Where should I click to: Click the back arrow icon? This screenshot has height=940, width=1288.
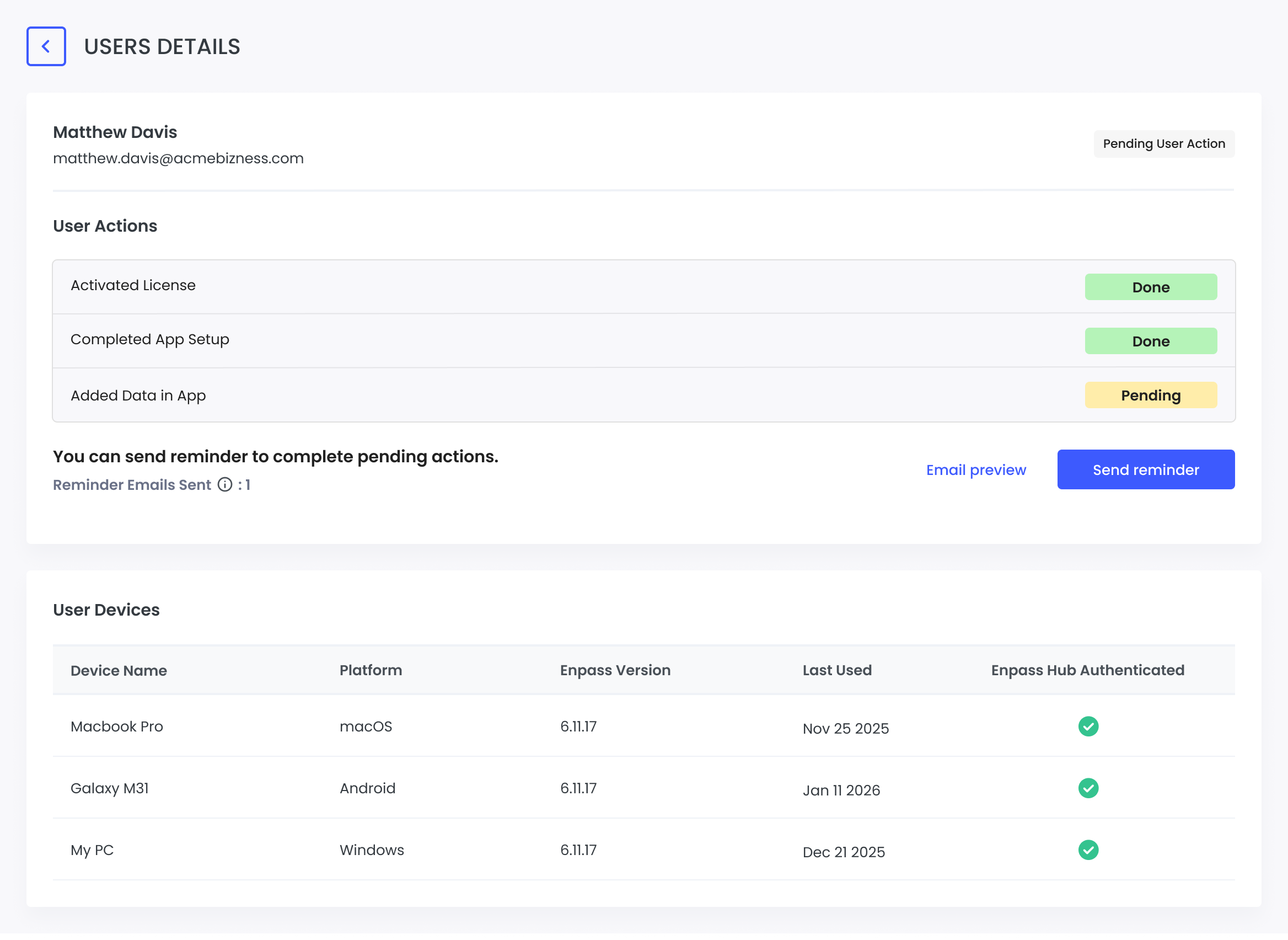coord(46,47)
